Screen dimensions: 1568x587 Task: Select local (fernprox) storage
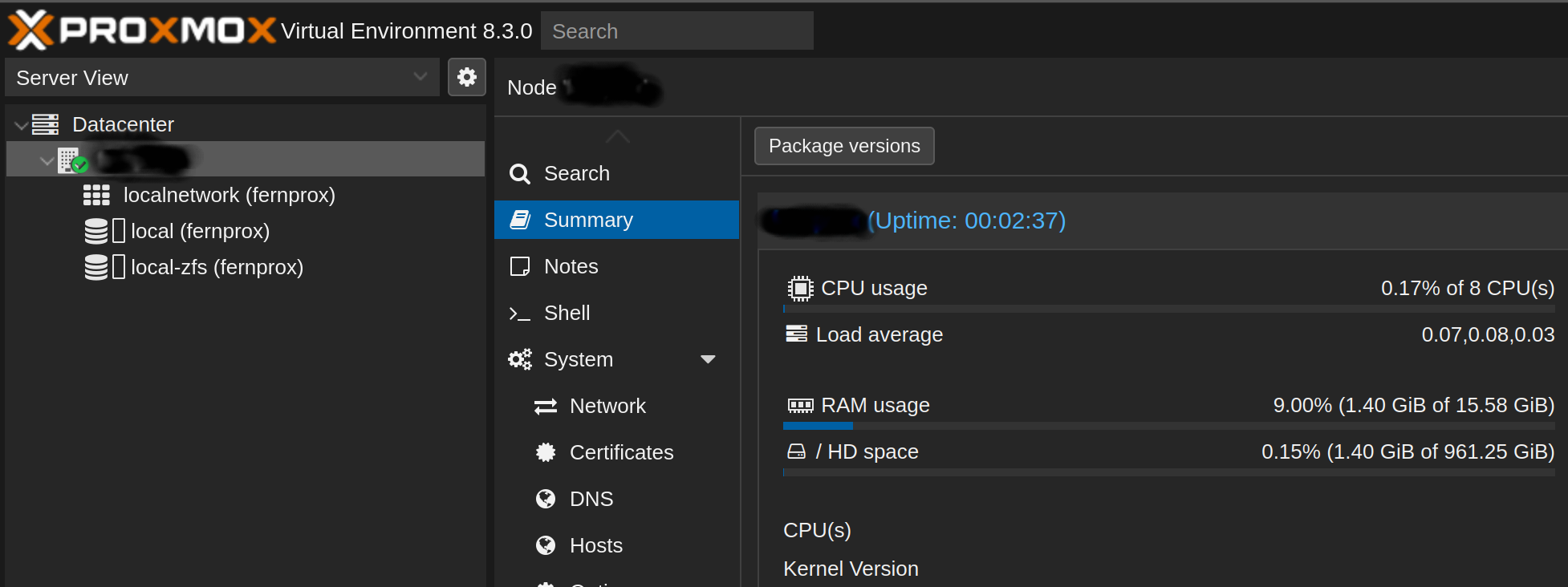coord(200,231)
